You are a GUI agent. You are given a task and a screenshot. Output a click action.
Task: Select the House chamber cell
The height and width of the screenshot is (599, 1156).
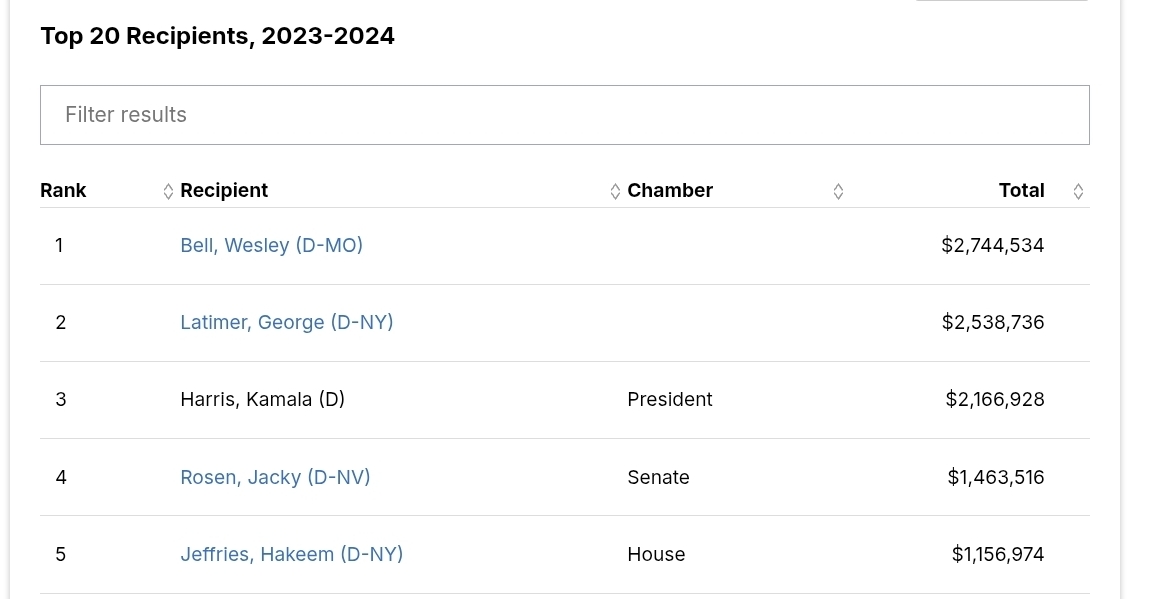pyautogui.click(x=656, y=554)
